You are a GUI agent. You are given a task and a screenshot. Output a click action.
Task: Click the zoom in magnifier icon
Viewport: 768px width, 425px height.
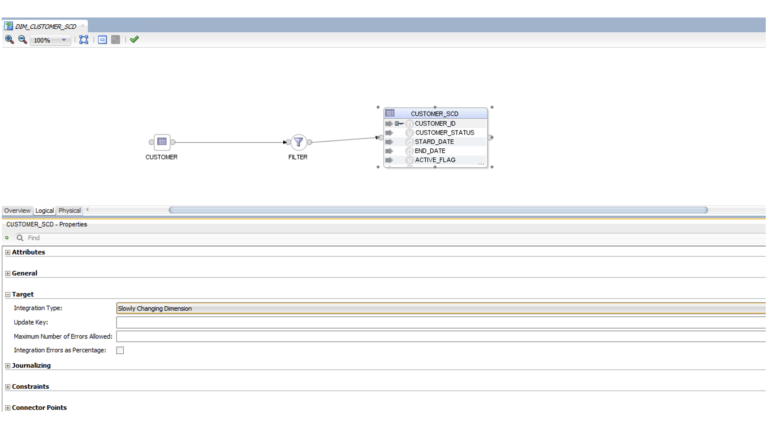coord(9,39)
